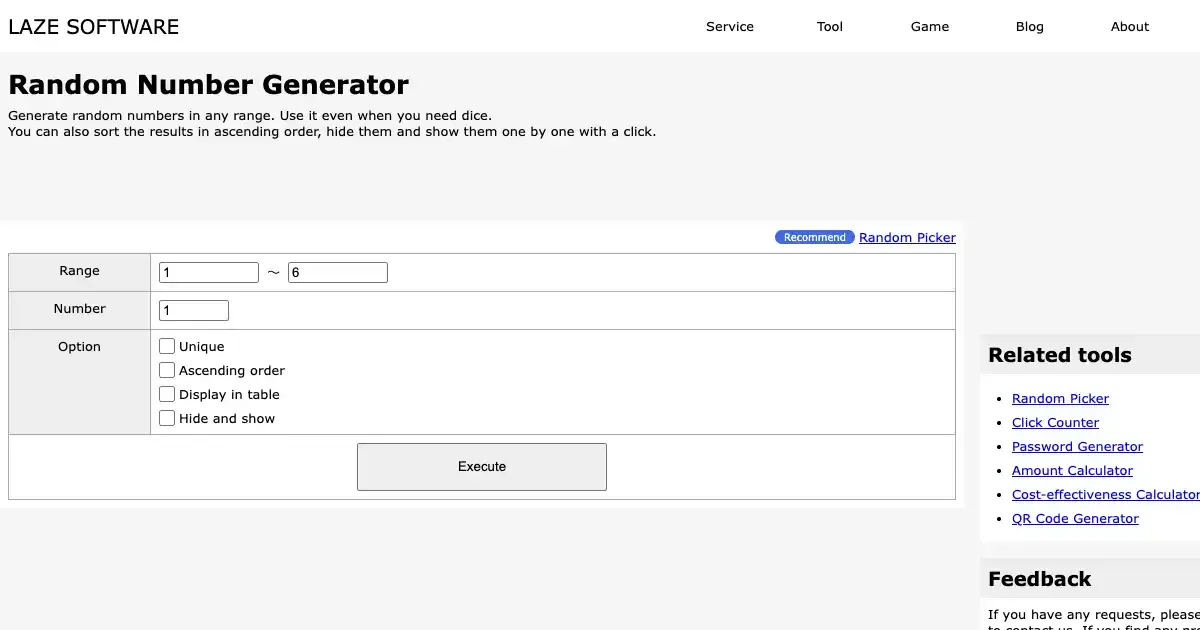This screenshot has width=1200, height=630.
Task: Open the QR Code Generator link
Action: [1075, 519]
